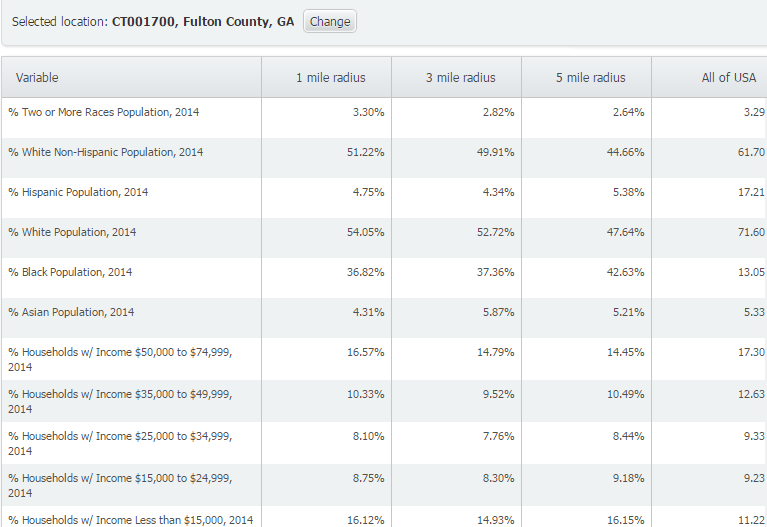Image resolution: width=767 pixels, height=527 pixels.
Task: Select Households w/ Income $15,000 to $24,999 row
Action: (x=120, y=485)
